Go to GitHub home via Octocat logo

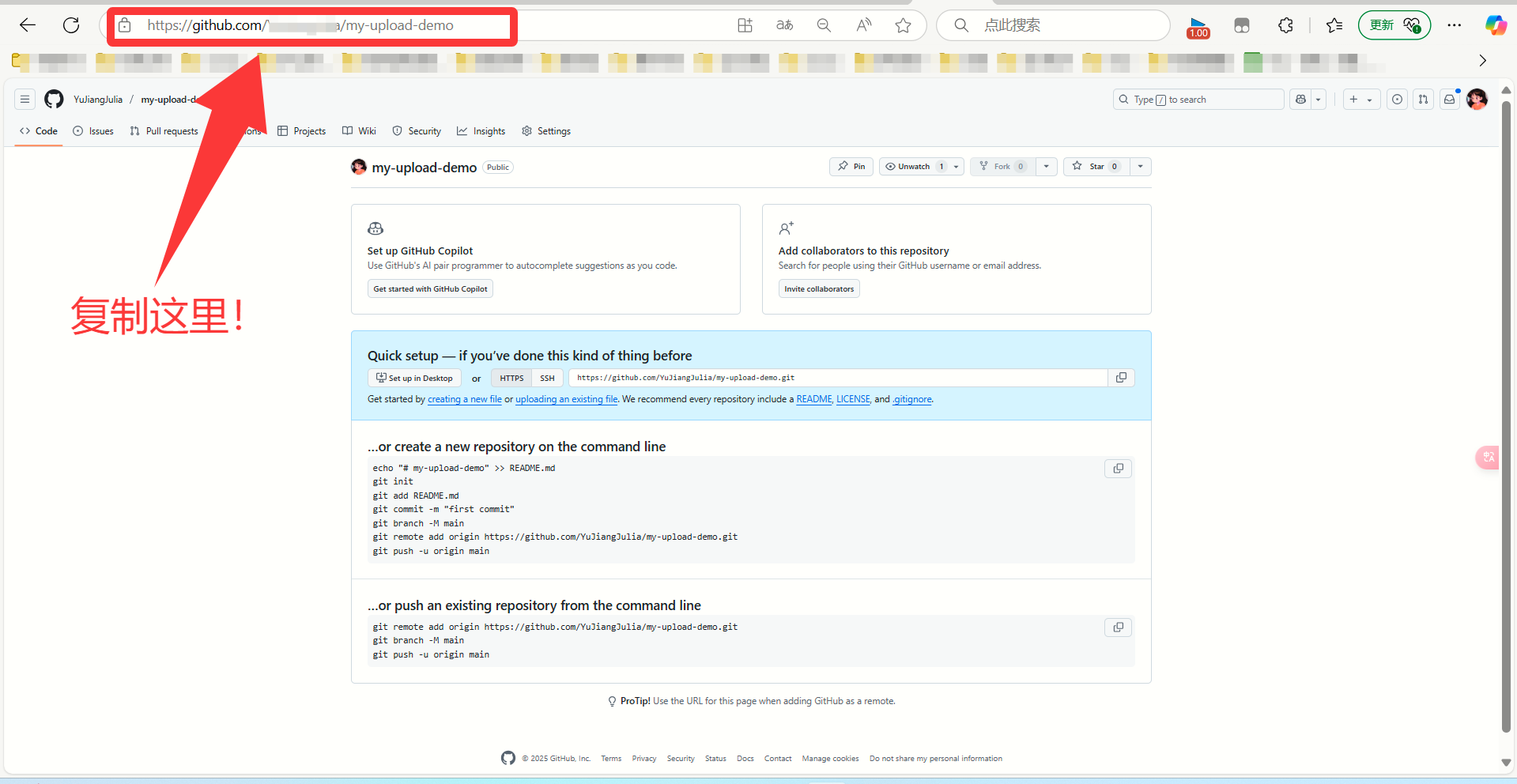pyautogui.click(x=54, y=99)
